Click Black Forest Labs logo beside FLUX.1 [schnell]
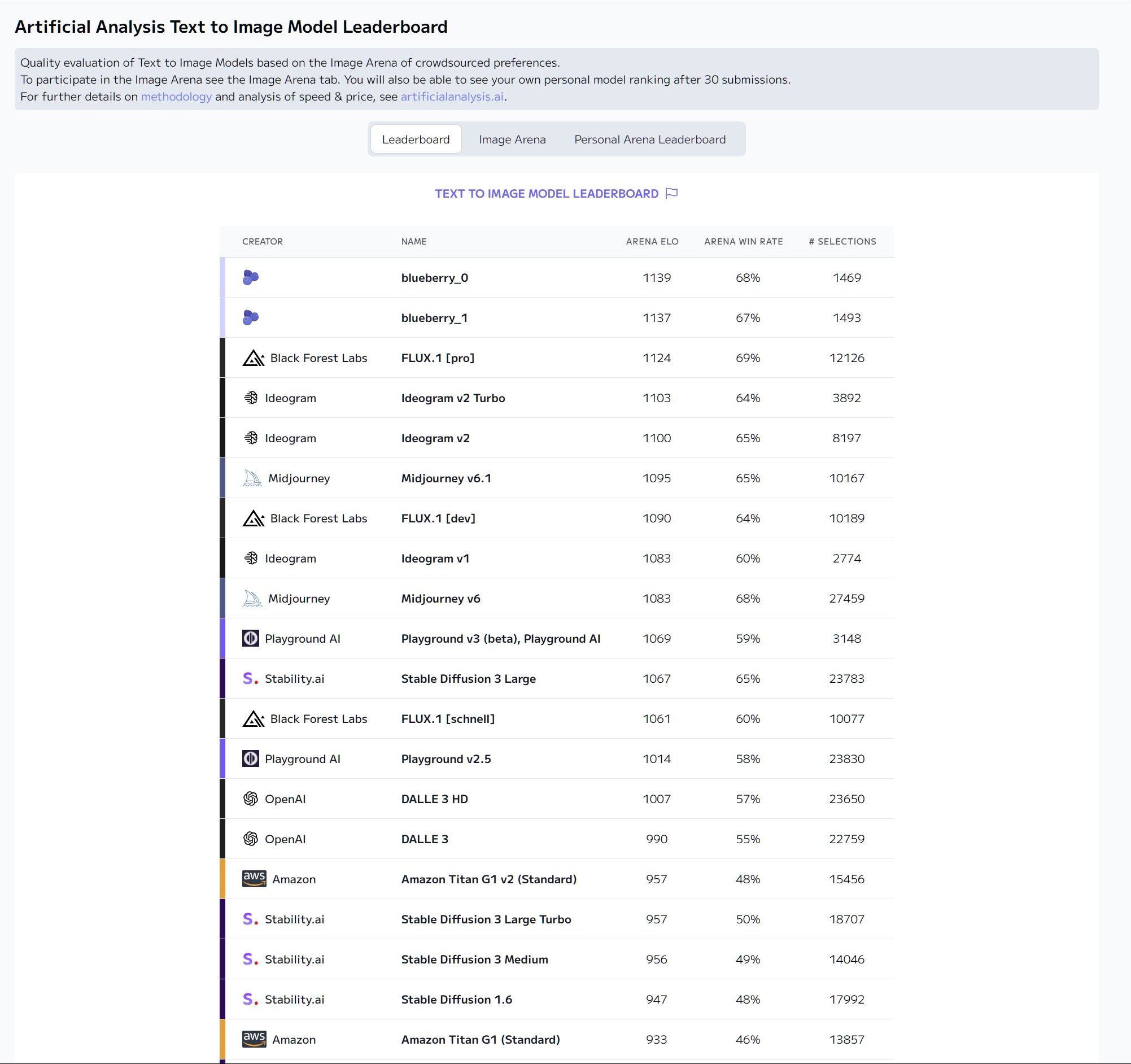The height and width of the screenshot is (1064, 1131). [253, 718]
